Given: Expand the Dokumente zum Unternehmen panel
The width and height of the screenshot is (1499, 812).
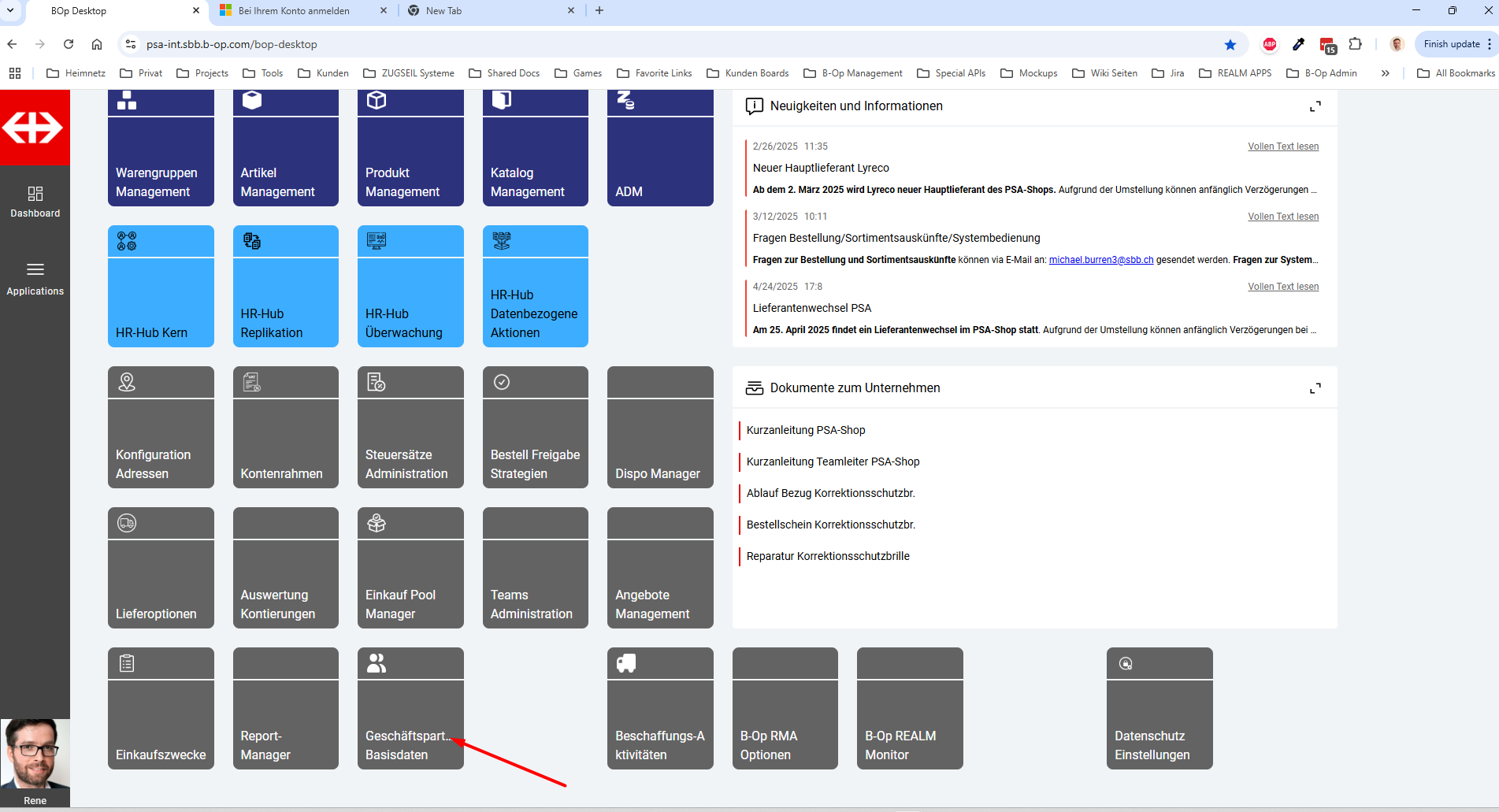Looking at the screenshot, I should pos(1315,388).
